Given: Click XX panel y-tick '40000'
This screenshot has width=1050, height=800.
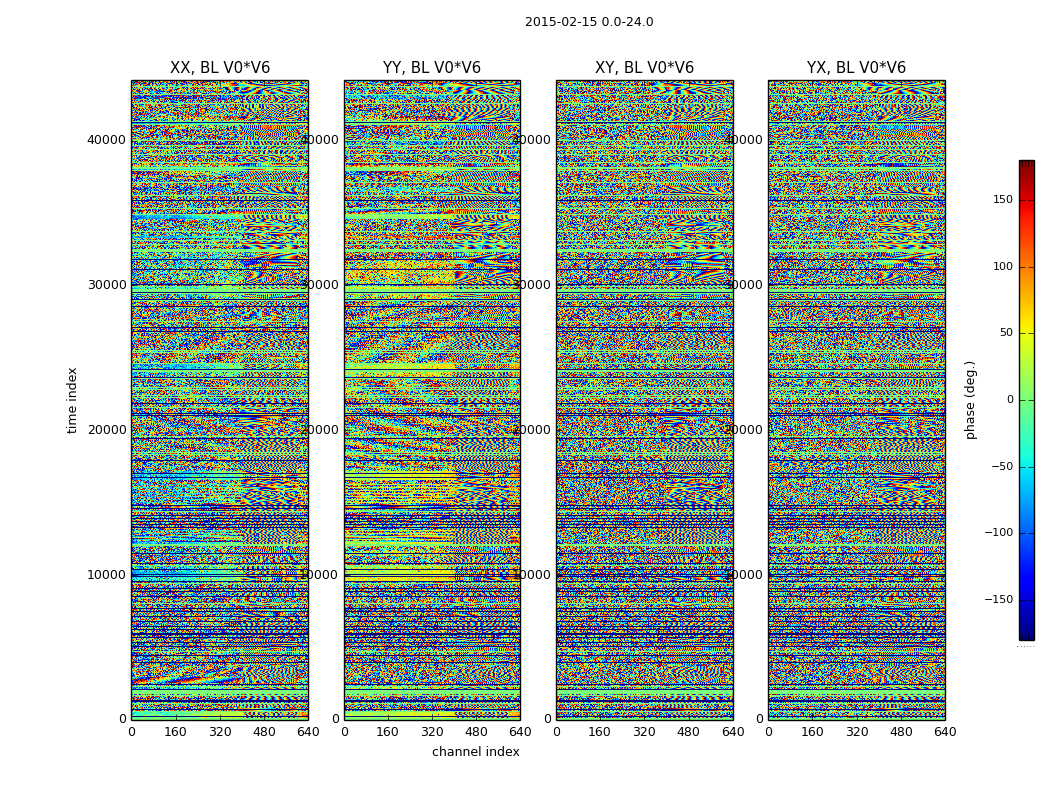Looking at the screenshot, I should [x=106, y=140].
